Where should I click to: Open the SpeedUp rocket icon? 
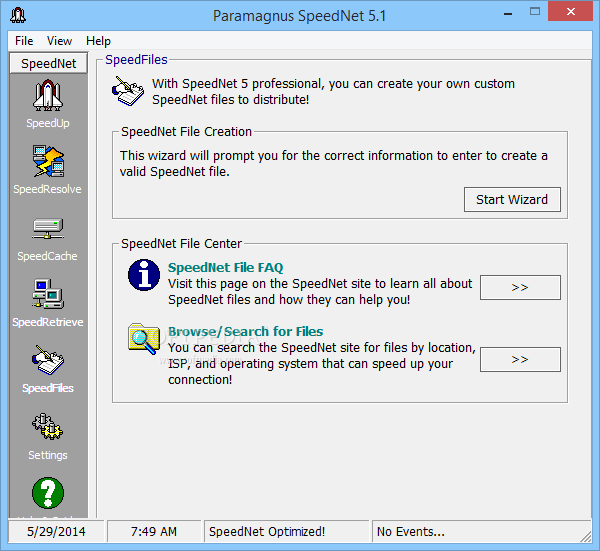pyautogui.click(x=48, y=95)
